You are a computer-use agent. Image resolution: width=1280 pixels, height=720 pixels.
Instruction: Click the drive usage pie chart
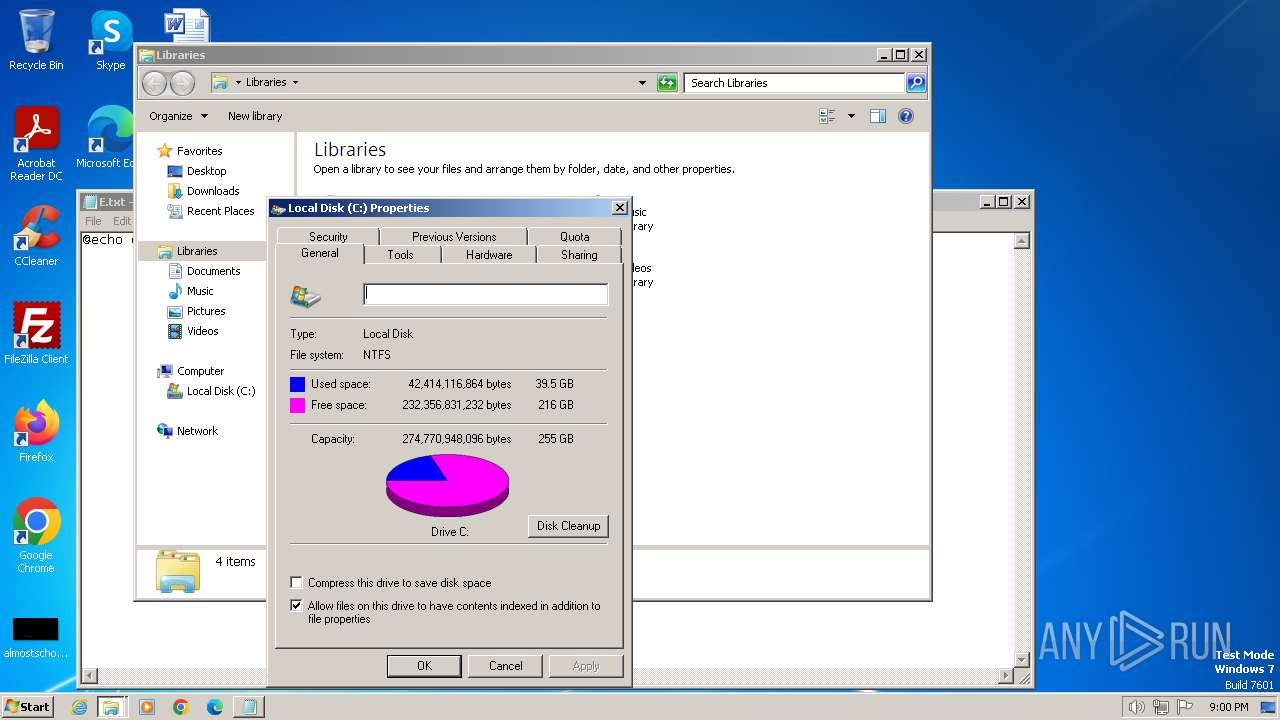[447, 486]
